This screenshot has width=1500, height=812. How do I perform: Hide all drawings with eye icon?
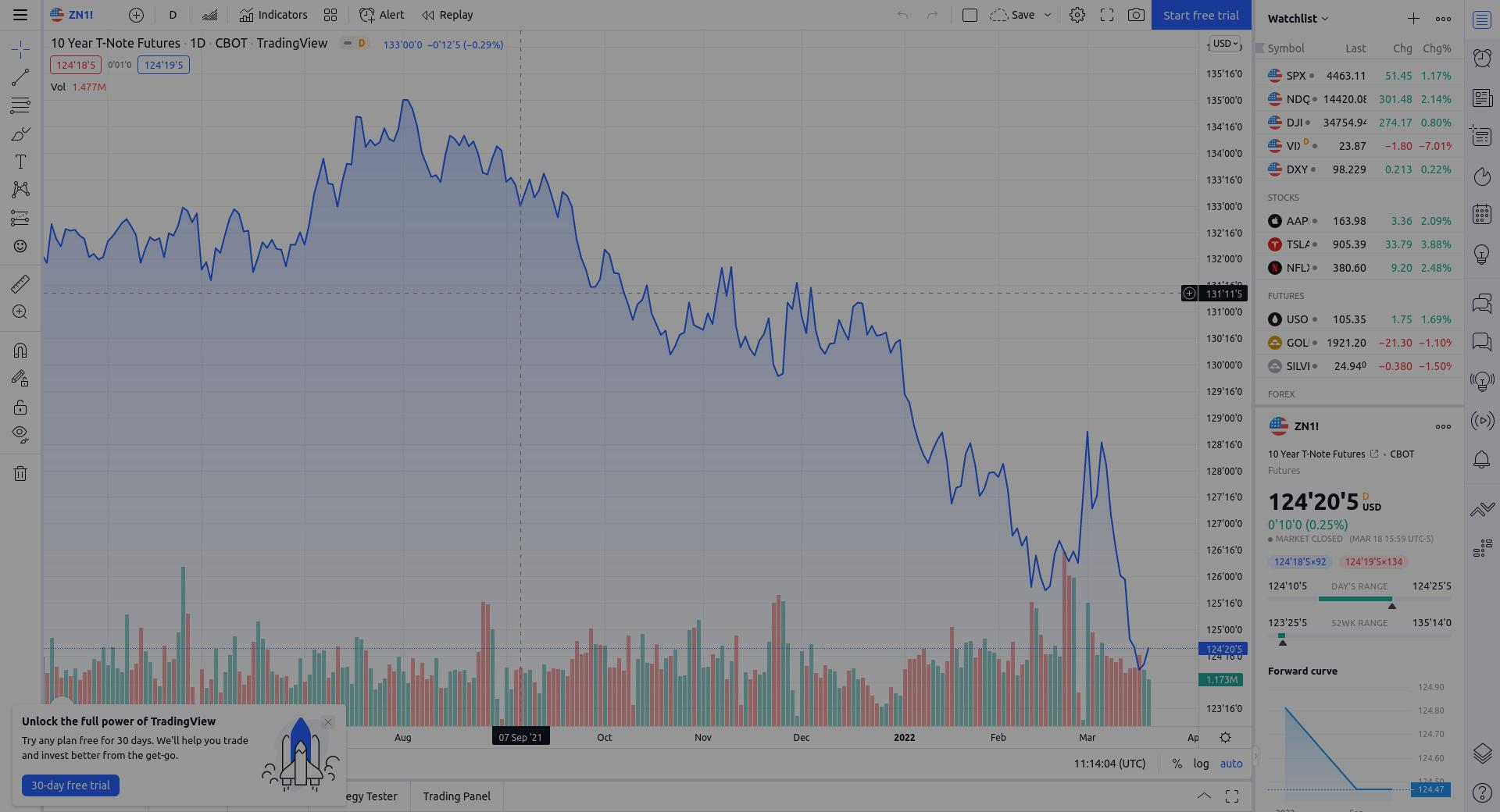[20, 434]
